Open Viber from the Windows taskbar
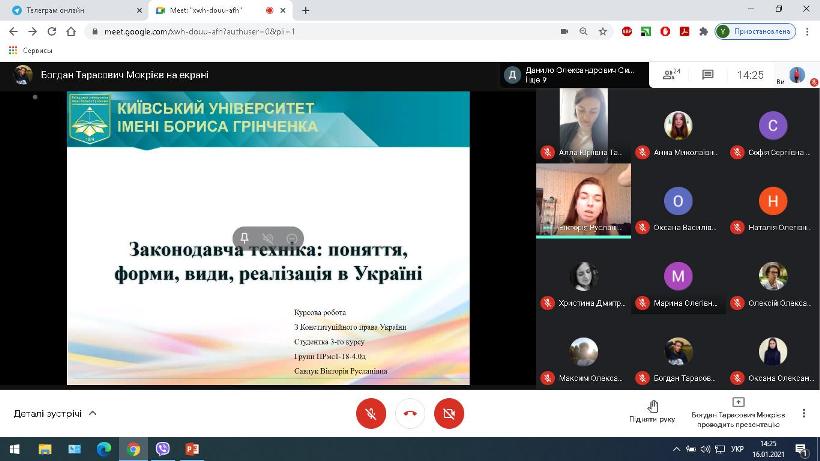 tap(162, 449)
